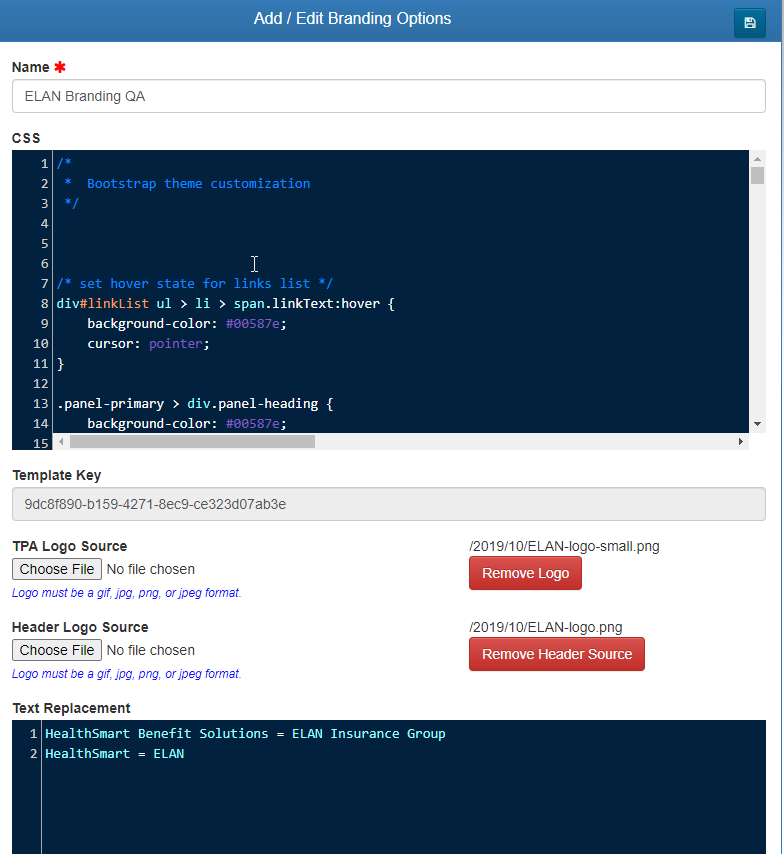Screen dimensions: 784x854
Task: Click the CSS editor scroll up arrow
Action: point(757,159)
